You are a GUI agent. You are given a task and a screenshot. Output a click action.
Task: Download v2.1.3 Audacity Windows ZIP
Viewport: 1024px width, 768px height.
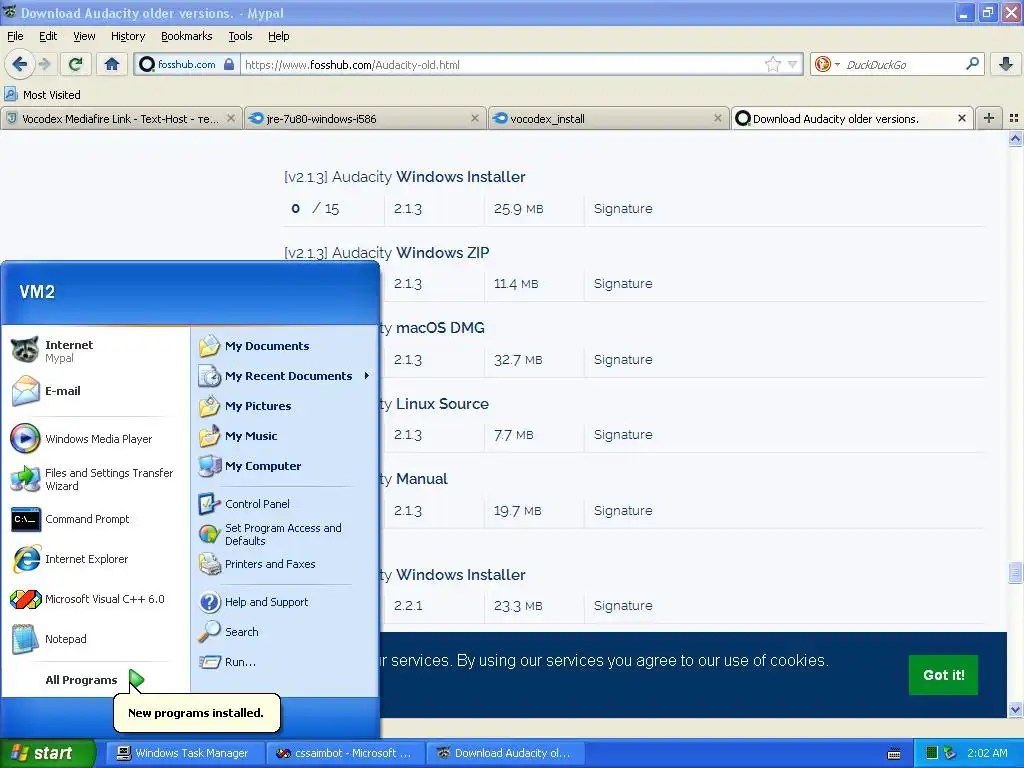[387, 253]
